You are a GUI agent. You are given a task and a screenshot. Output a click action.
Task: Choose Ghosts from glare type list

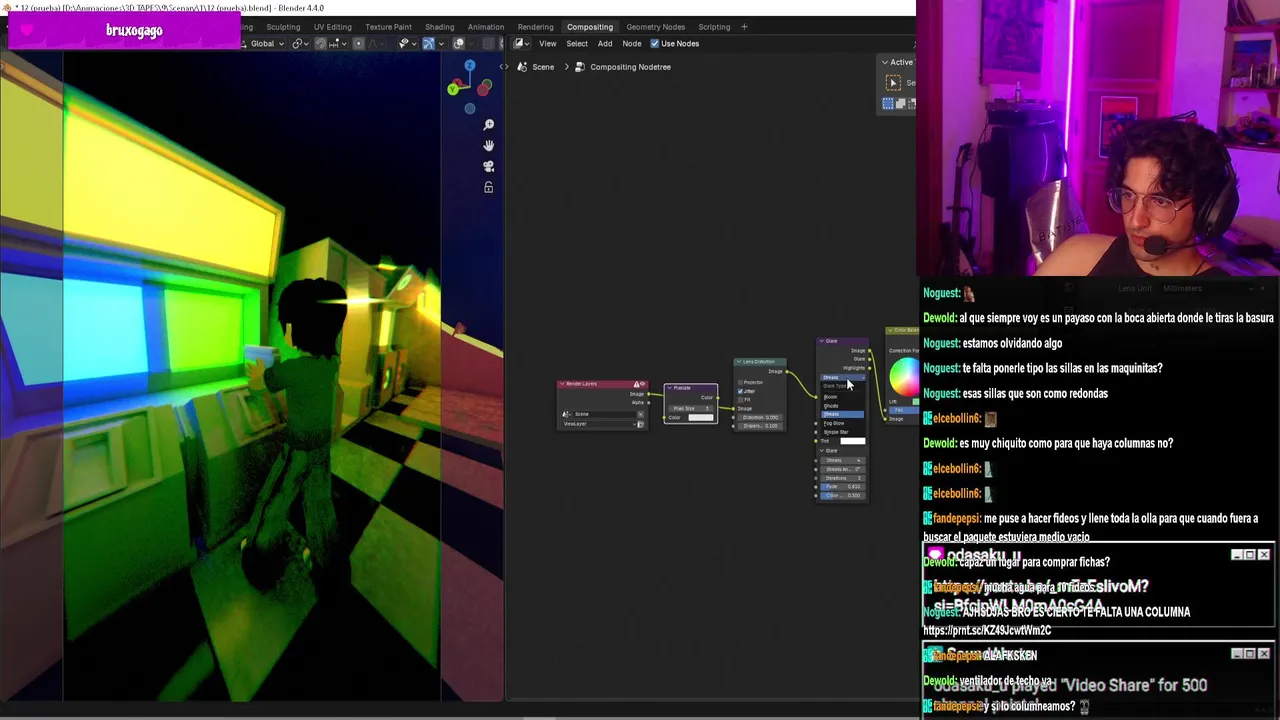(842, 406)
